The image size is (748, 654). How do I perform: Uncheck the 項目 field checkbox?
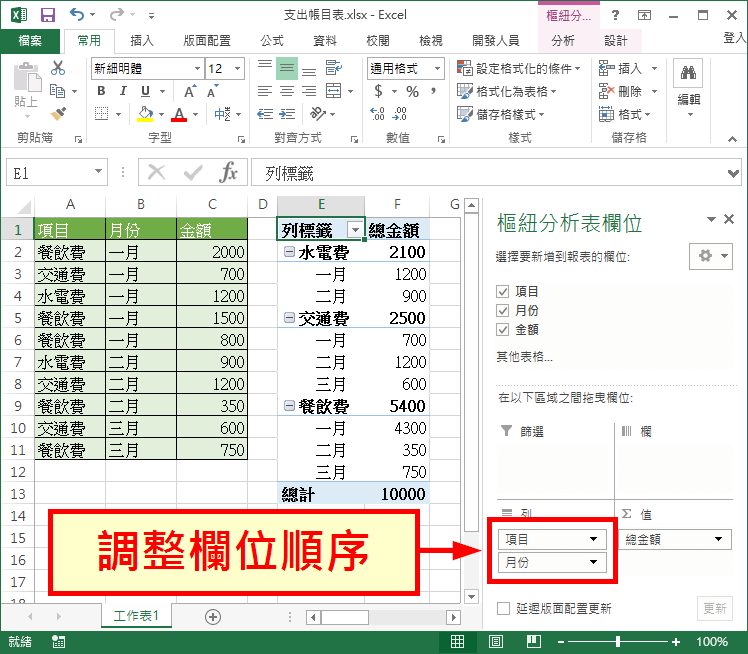pyautogui.click(x=502, y=291)
